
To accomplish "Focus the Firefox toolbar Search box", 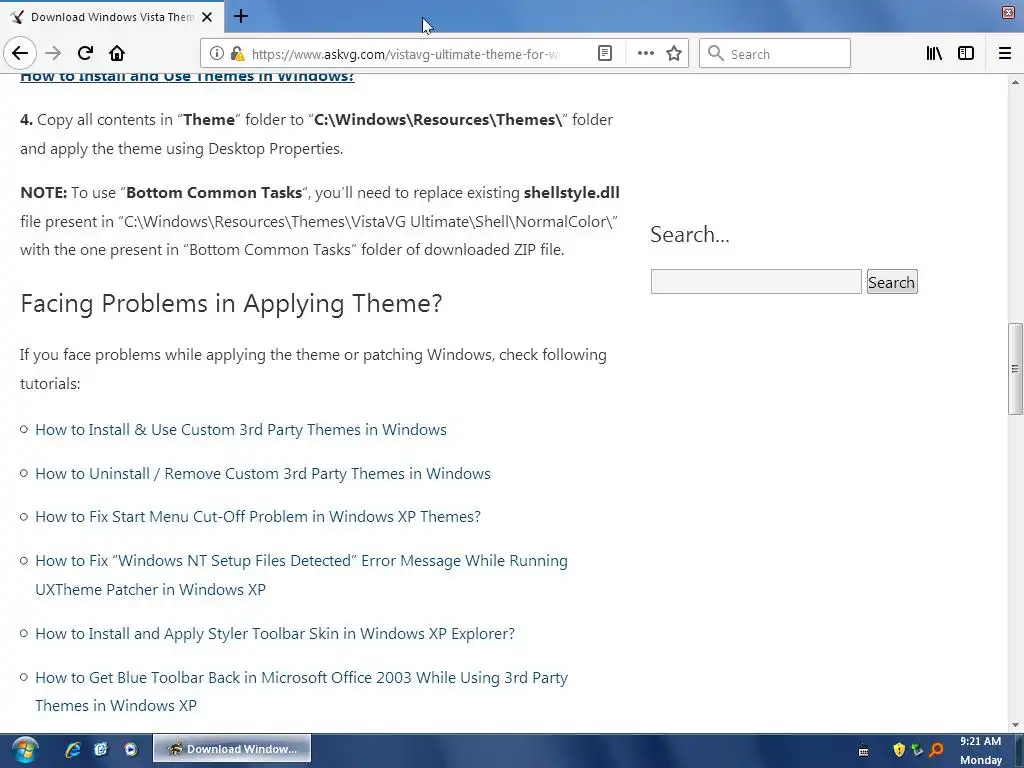I will (x=775, y=54).
